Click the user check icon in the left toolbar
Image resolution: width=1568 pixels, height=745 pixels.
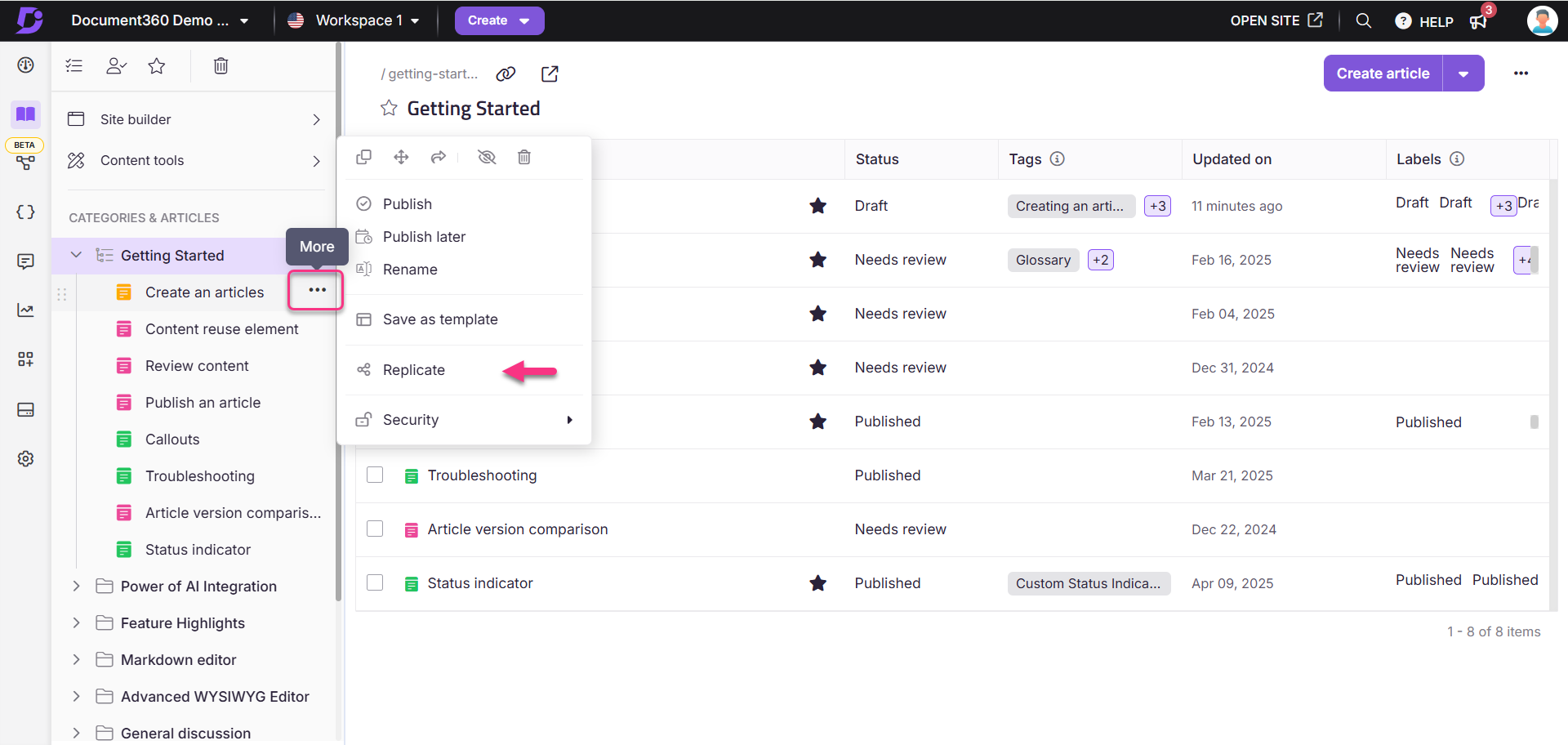click(x=116, y=66)
